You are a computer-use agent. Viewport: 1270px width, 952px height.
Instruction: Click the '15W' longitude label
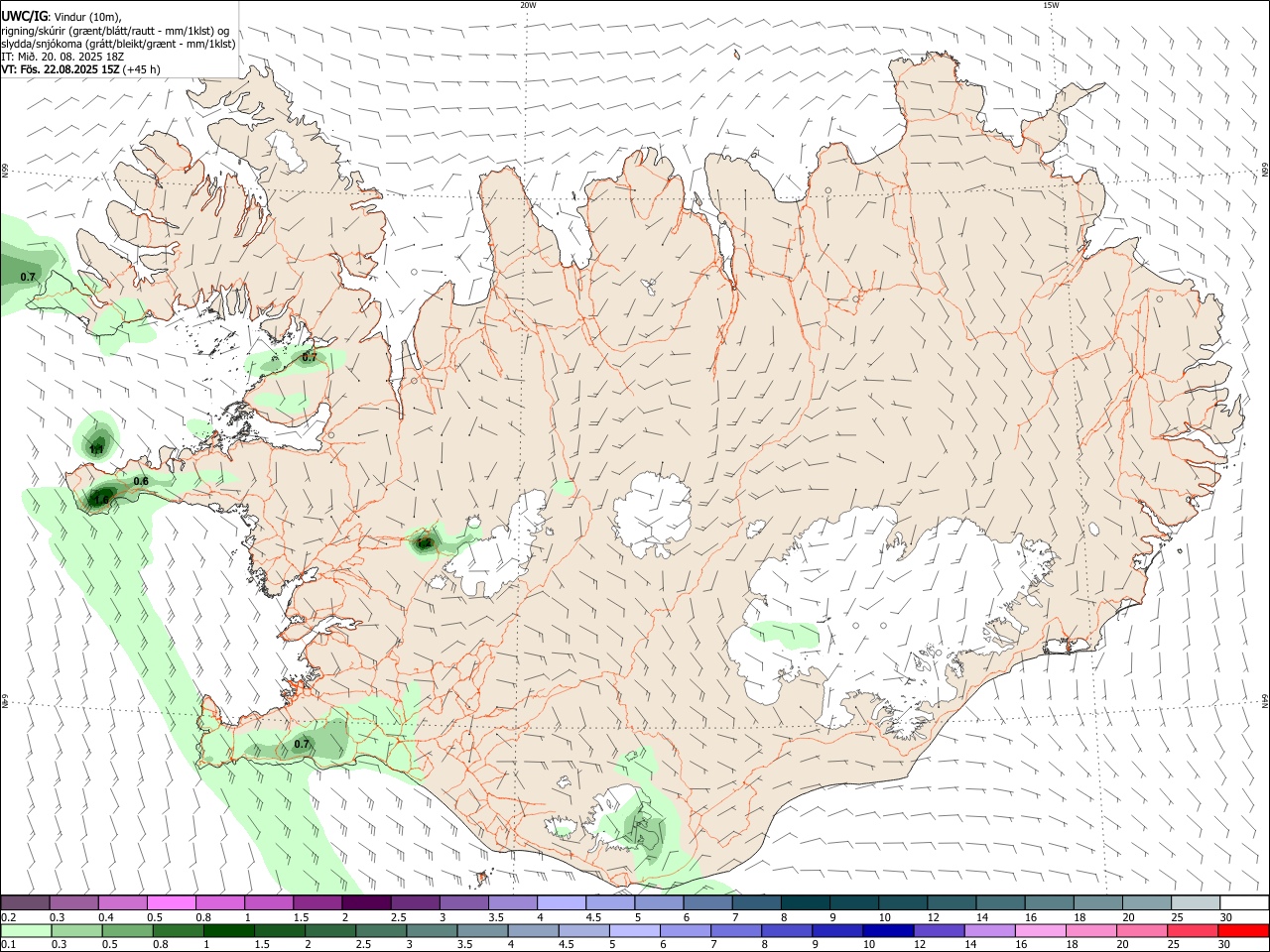pyautogui.click(x=1051, y=5)
